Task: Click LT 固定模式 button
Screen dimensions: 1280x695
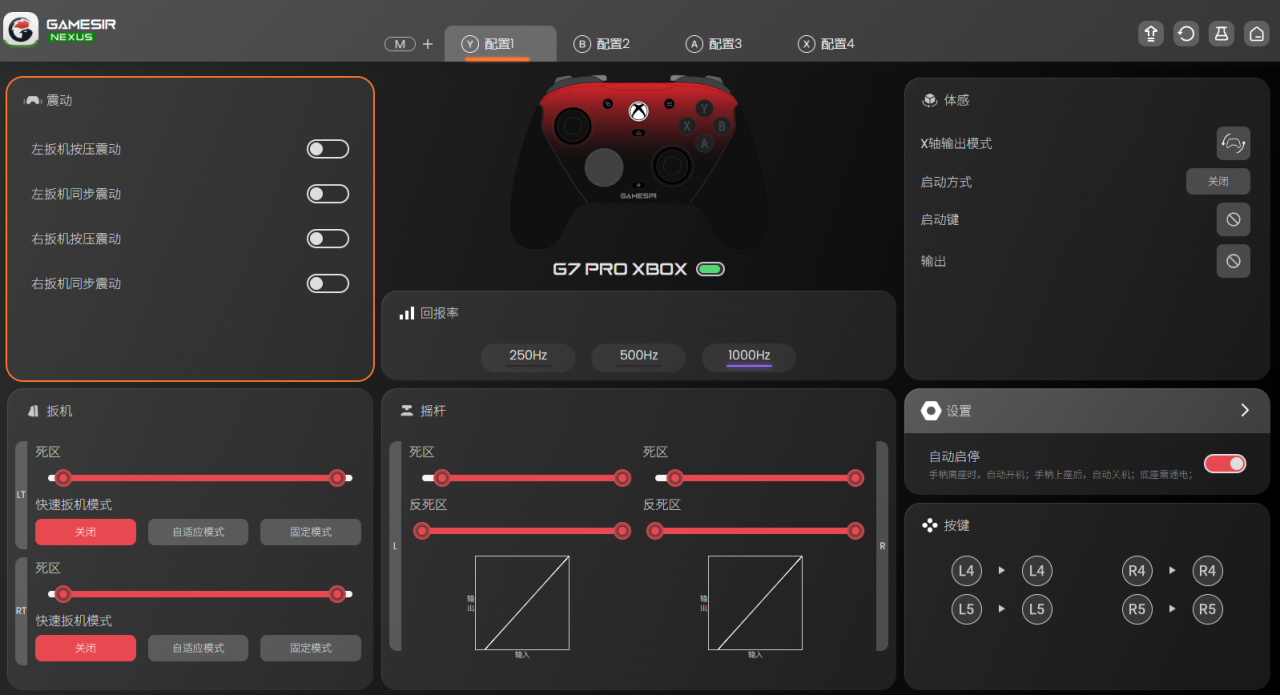Action: 311,532
